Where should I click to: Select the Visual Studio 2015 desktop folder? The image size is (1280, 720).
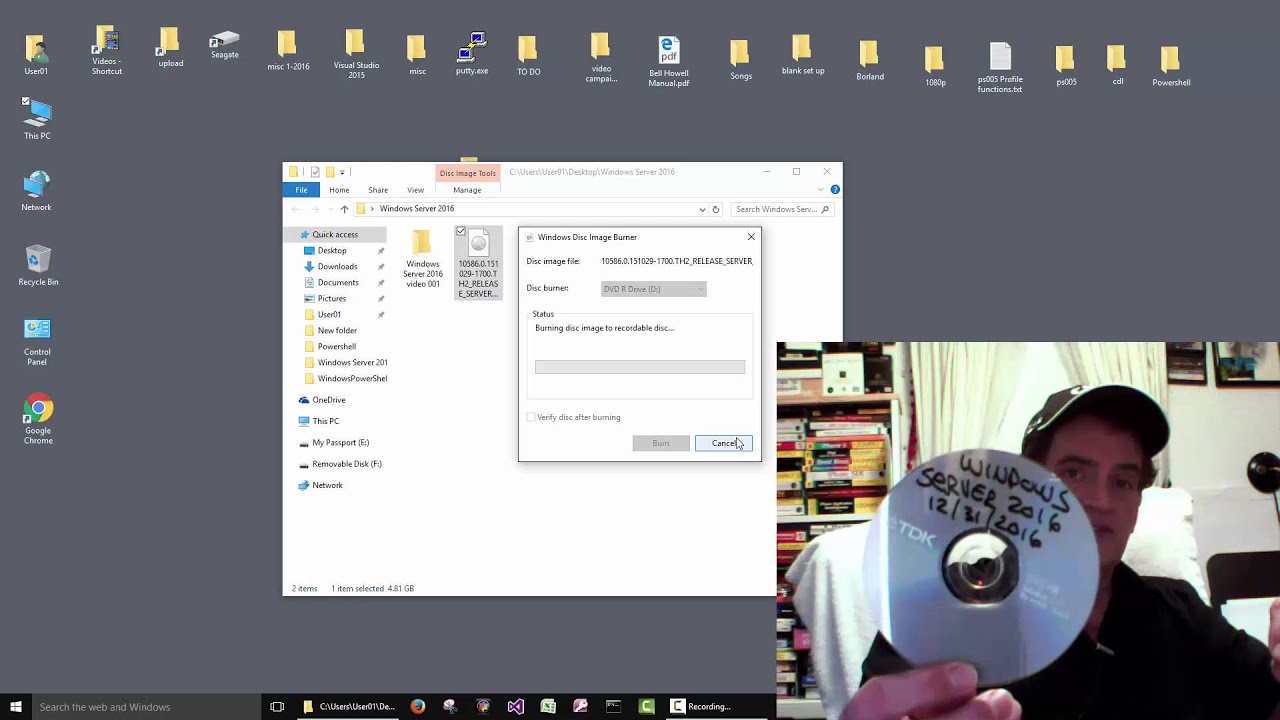coord(356,54)
